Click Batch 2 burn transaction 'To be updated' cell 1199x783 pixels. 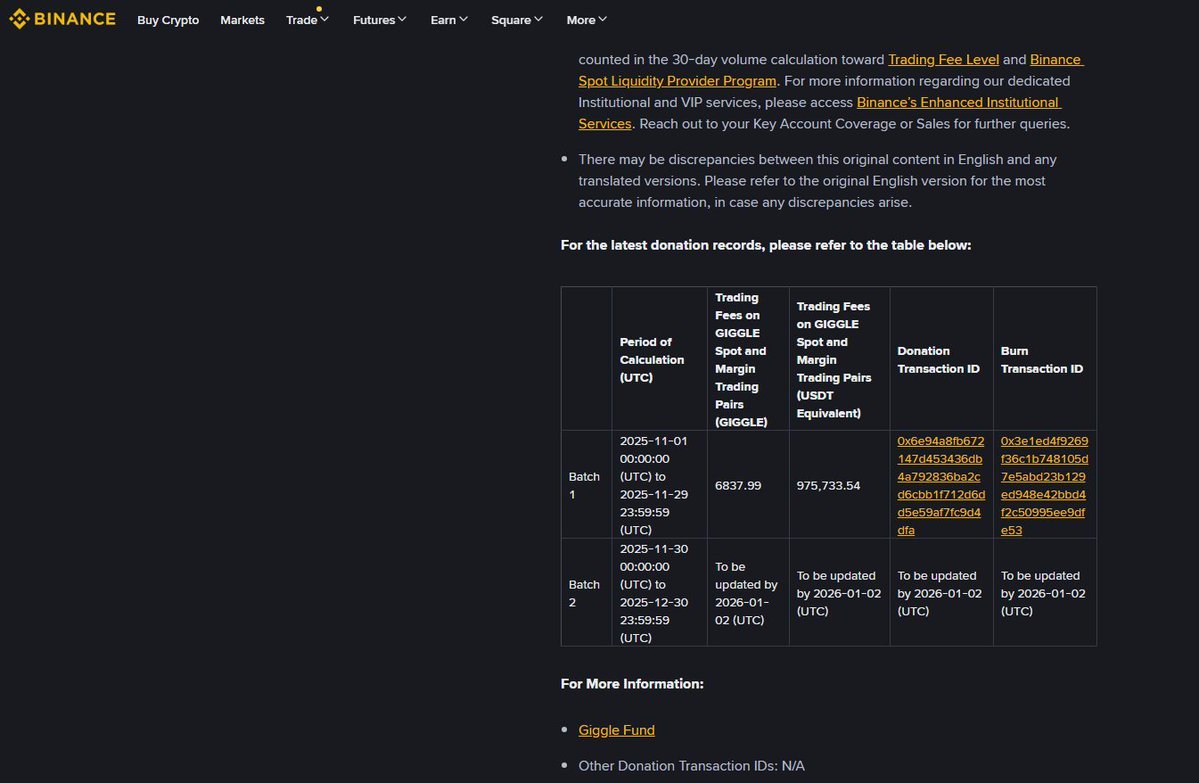[1043, 593]
